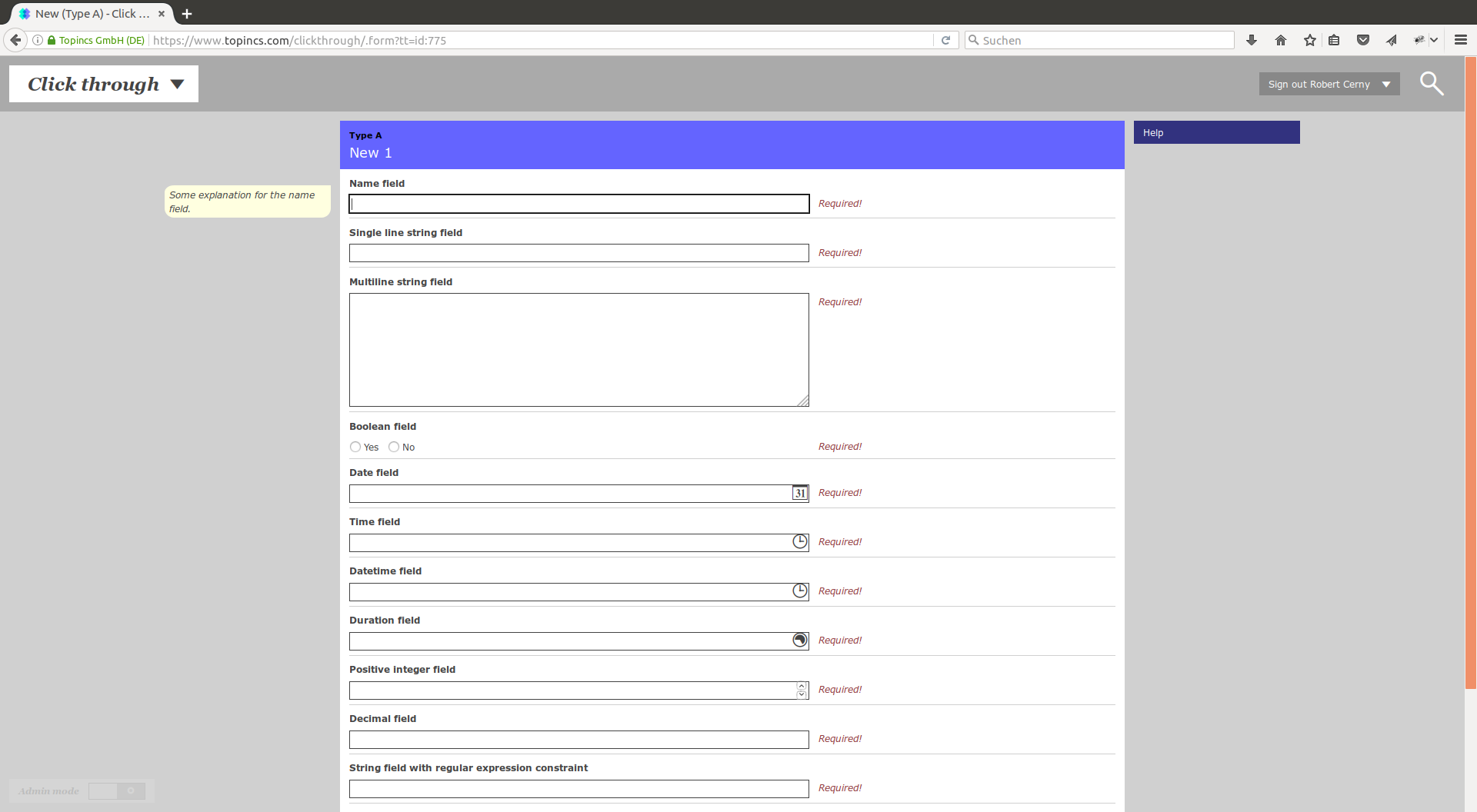Click the Help panel header
Screen dimensions: 1477x812
pyautogui.click(x=1216, y=132)
